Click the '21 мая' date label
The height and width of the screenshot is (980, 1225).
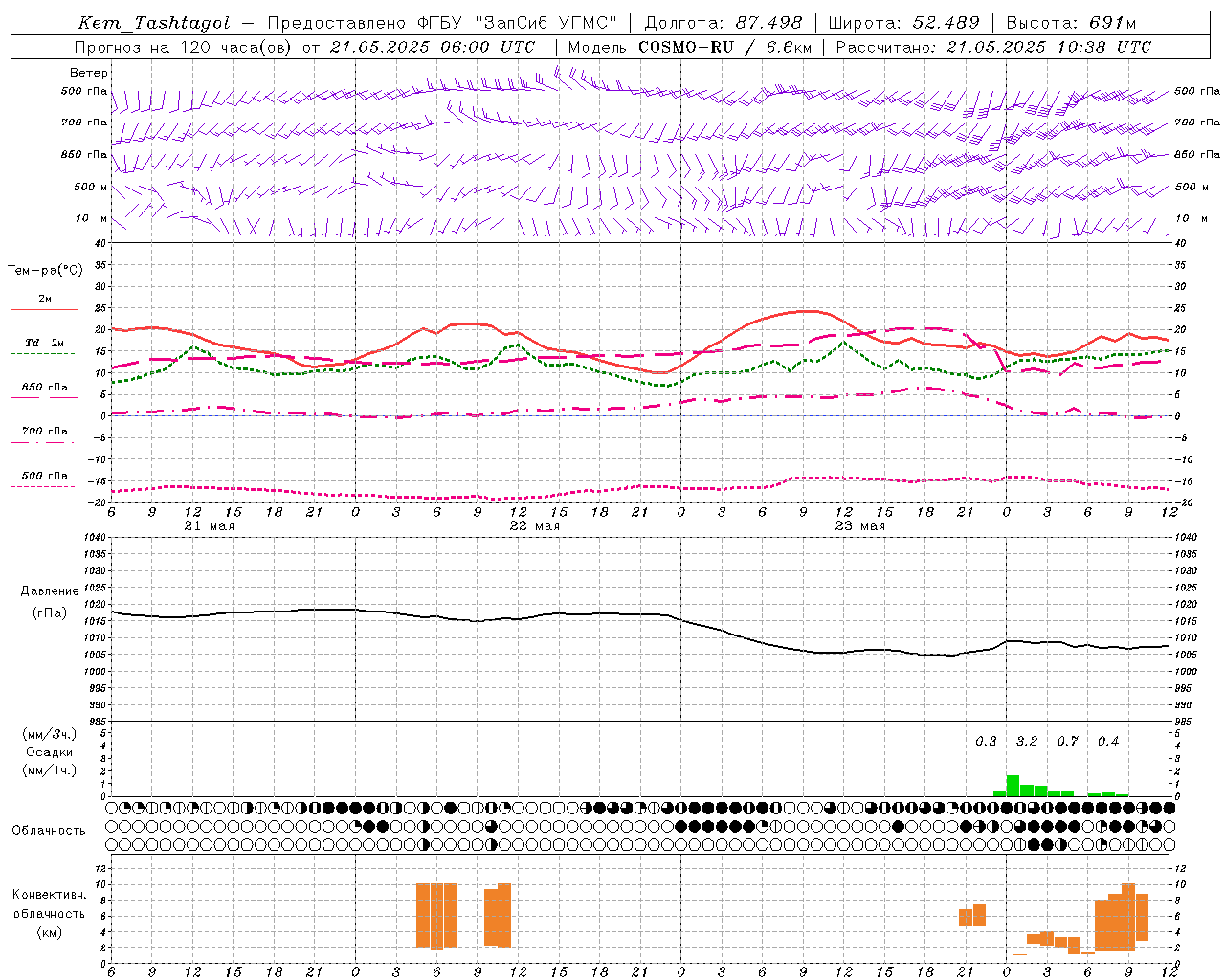(x=209, y=526)
